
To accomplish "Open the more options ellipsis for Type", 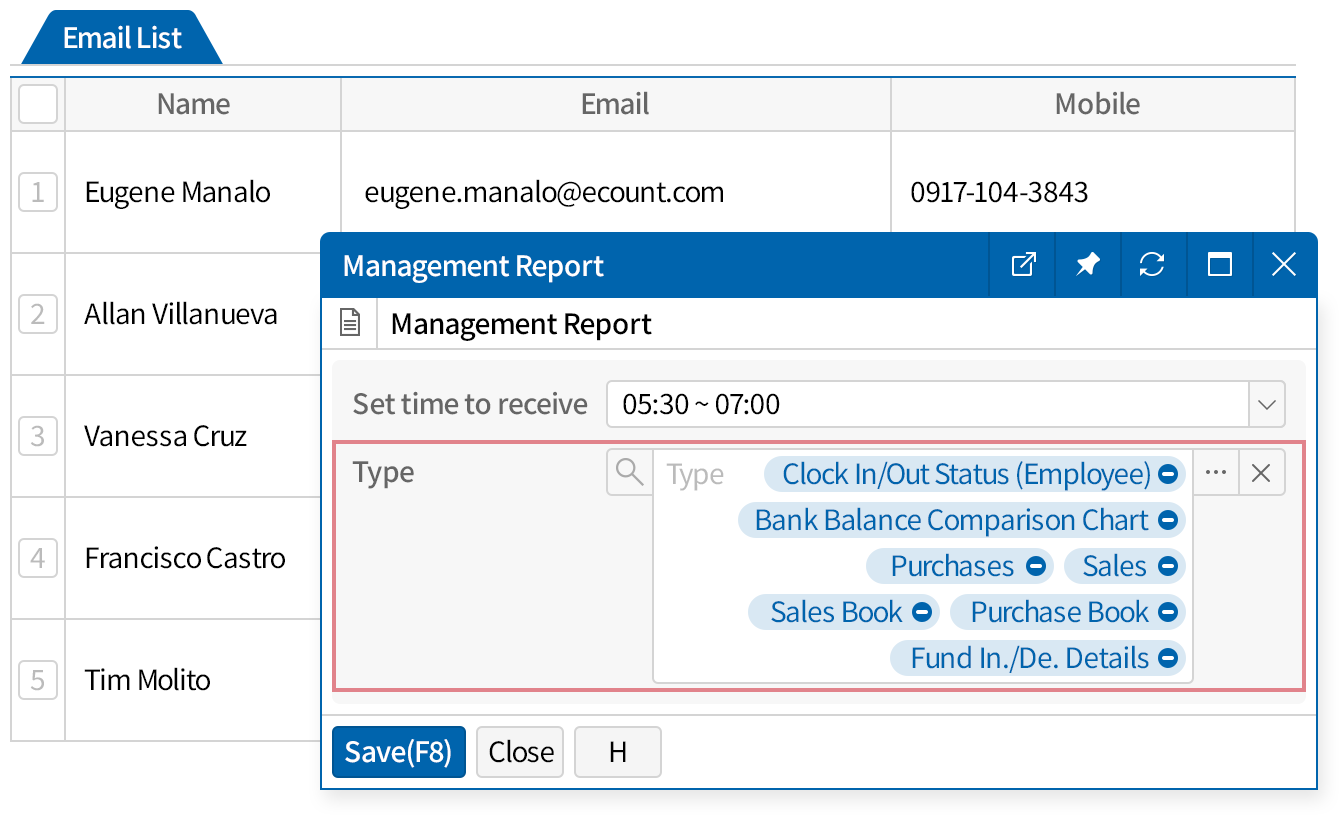I will 1216,472.
